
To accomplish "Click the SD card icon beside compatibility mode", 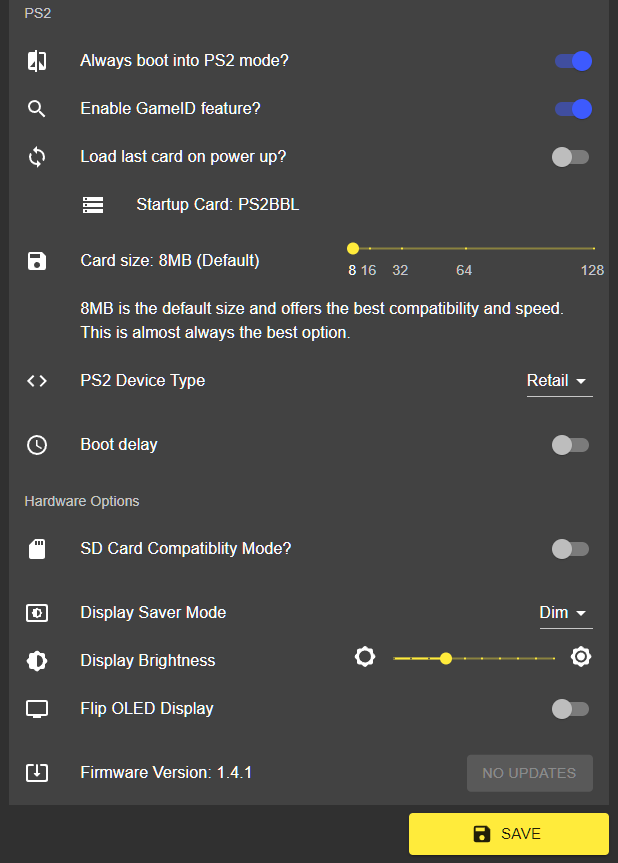I will pyautogui.click(x=37, y=548).
